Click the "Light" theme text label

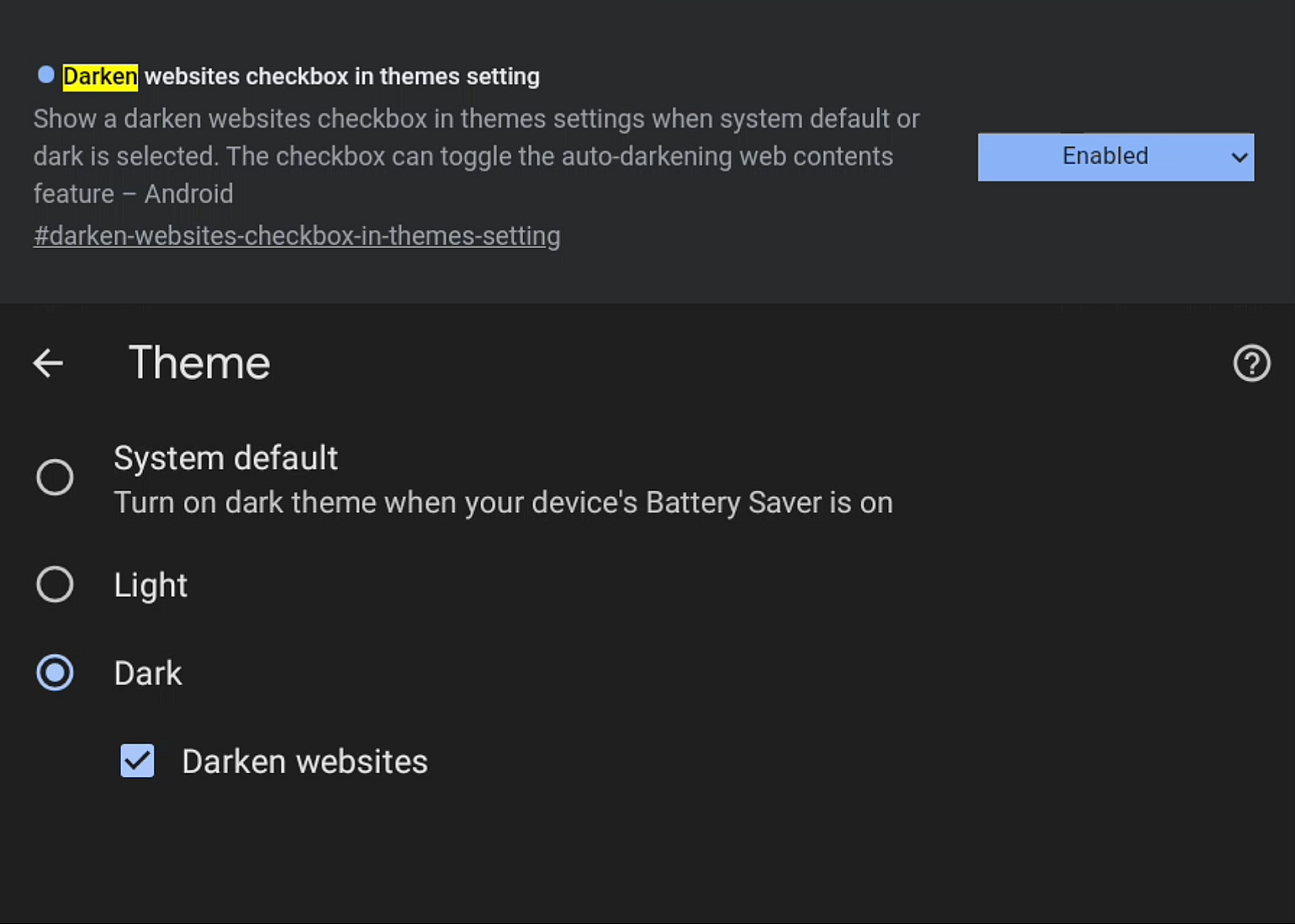150,585
